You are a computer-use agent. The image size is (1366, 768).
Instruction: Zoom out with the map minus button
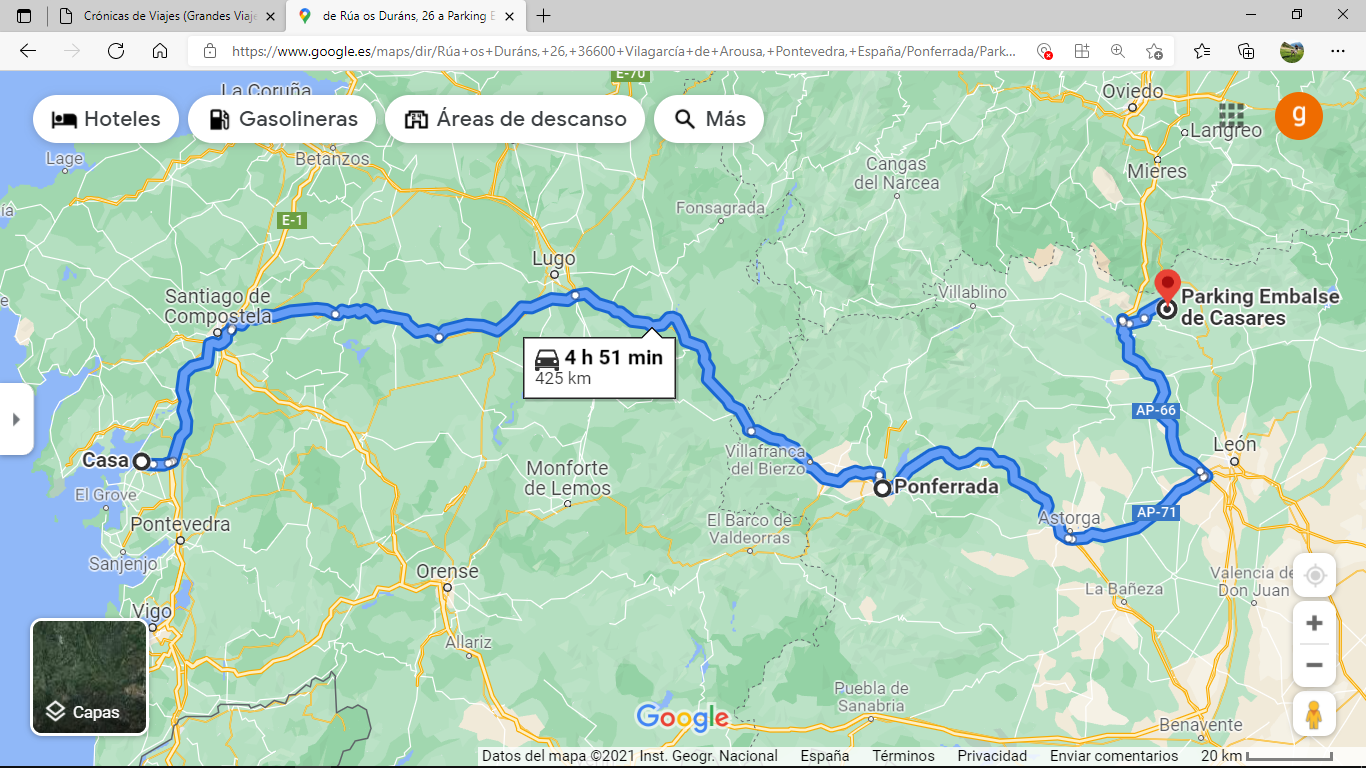1314,665
